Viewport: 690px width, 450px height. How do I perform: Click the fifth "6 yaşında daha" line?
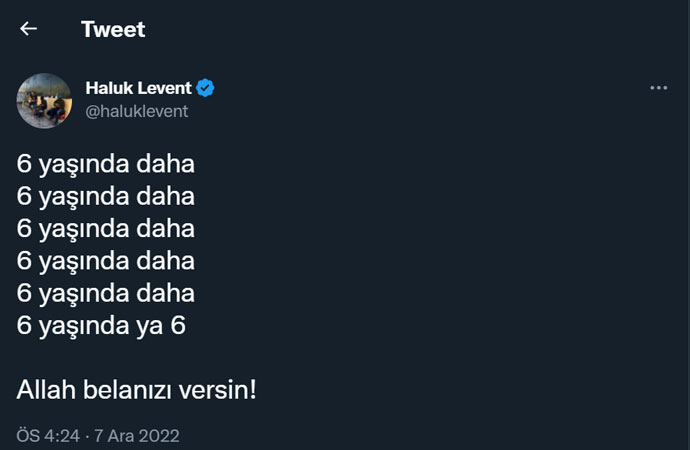(x=105, y=293)
